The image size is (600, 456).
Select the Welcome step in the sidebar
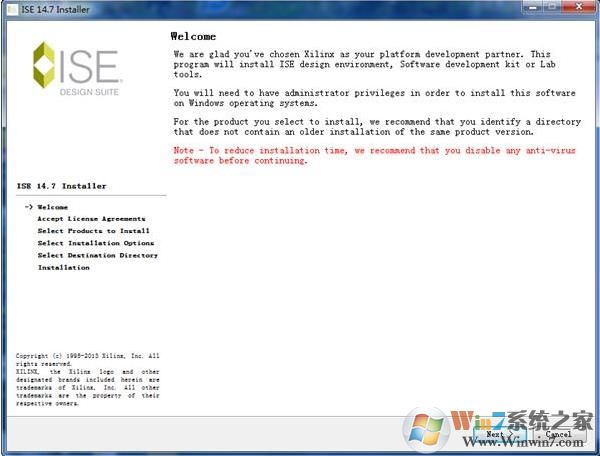tap(52, 207)
